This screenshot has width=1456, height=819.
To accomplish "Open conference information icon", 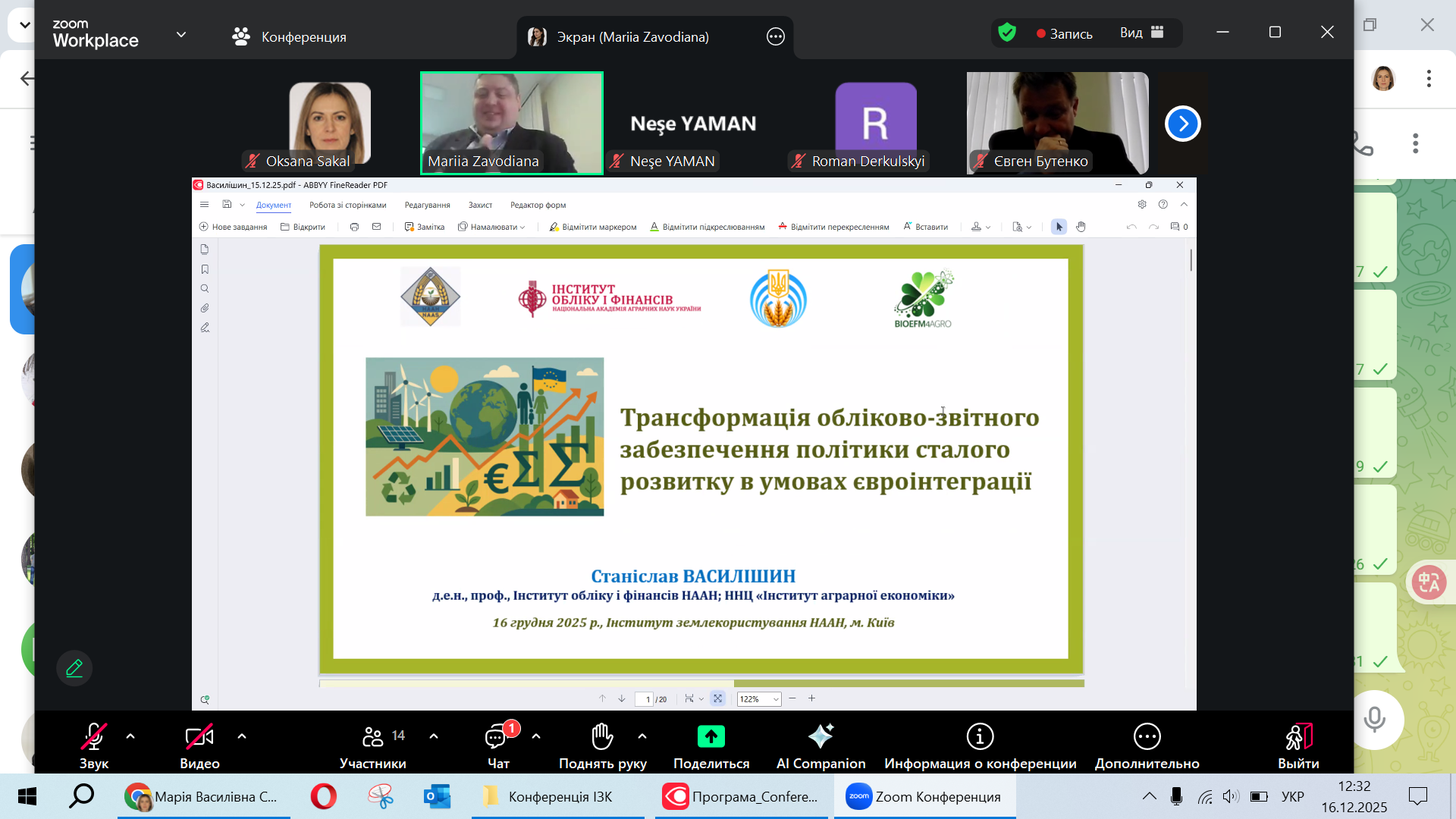I will click(980, 736).
